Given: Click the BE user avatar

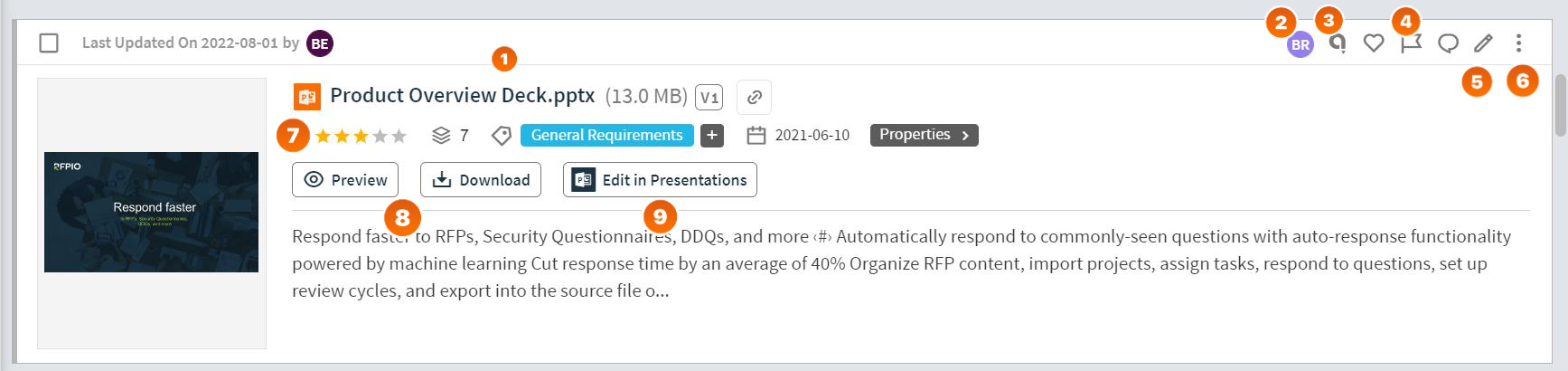Looking at the screenshot, I should click(x=320, y=43).
